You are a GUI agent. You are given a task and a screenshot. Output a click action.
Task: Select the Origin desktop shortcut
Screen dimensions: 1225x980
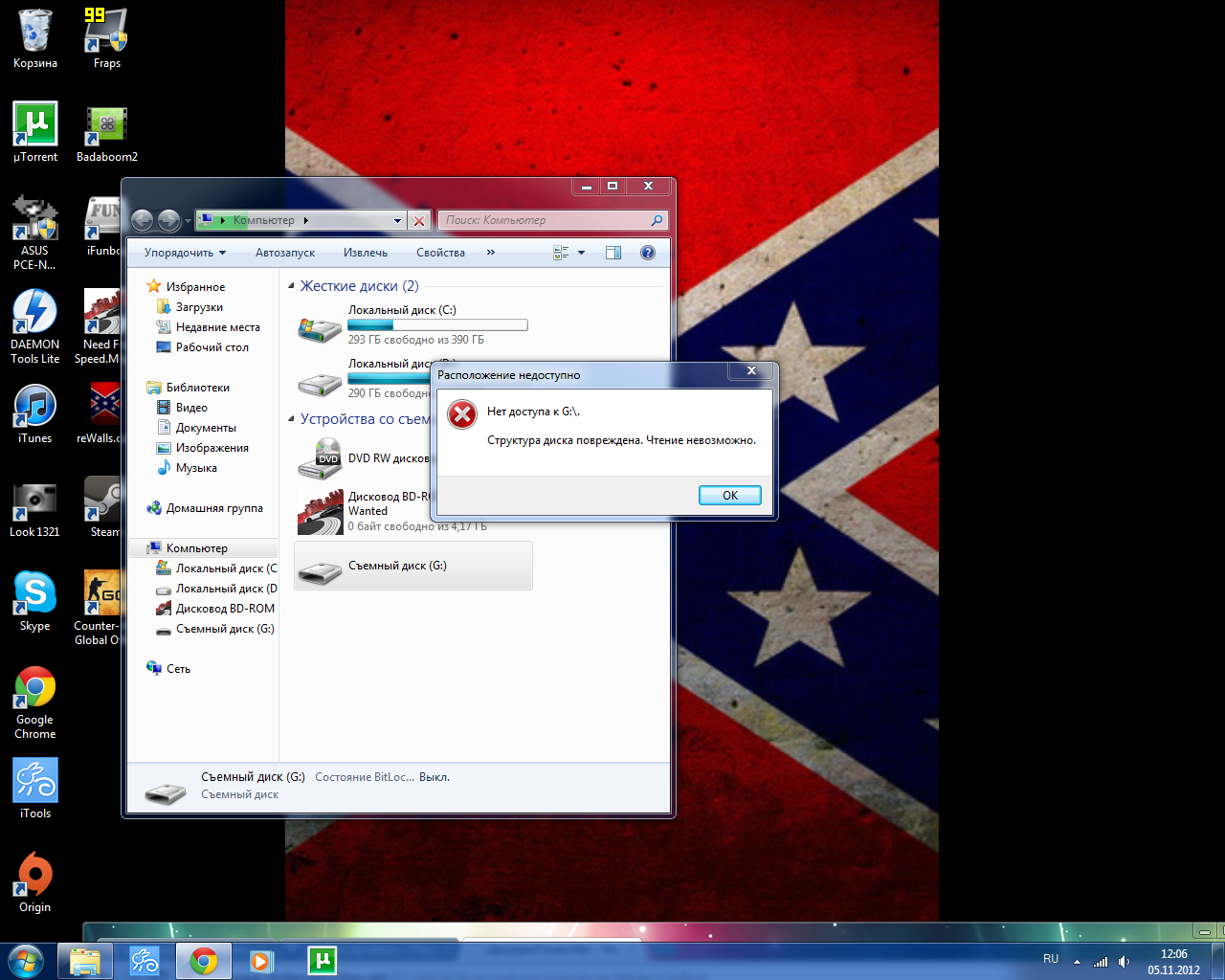(x=35, y=882)
